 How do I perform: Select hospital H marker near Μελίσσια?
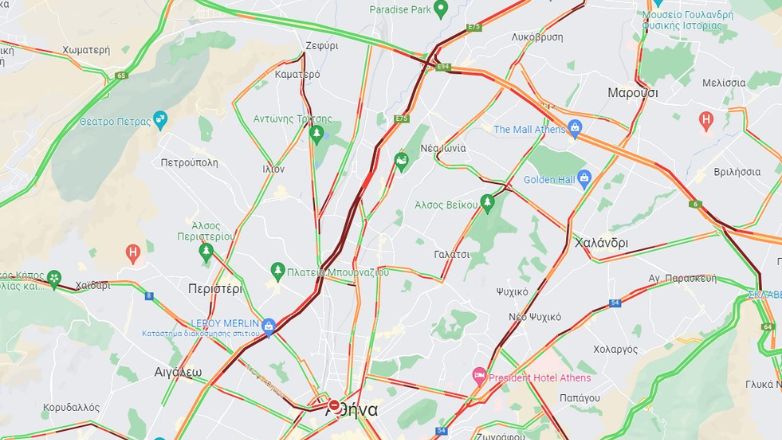[x=705, y=121]
